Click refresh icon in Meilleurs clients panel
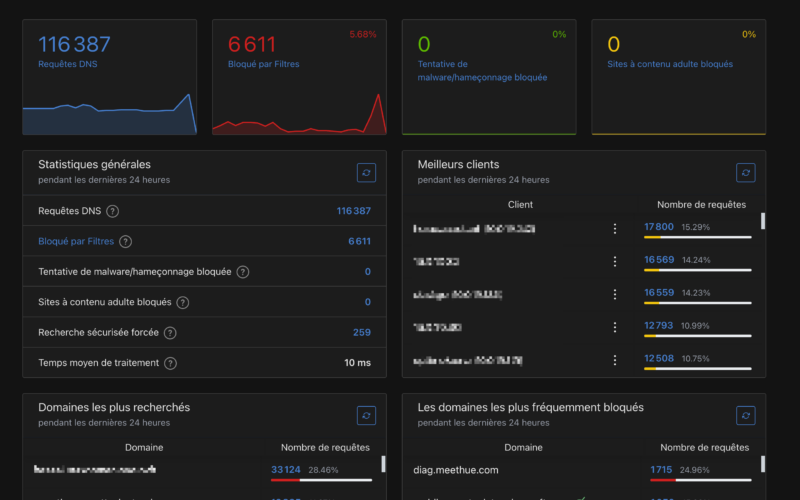 [745, 173]
